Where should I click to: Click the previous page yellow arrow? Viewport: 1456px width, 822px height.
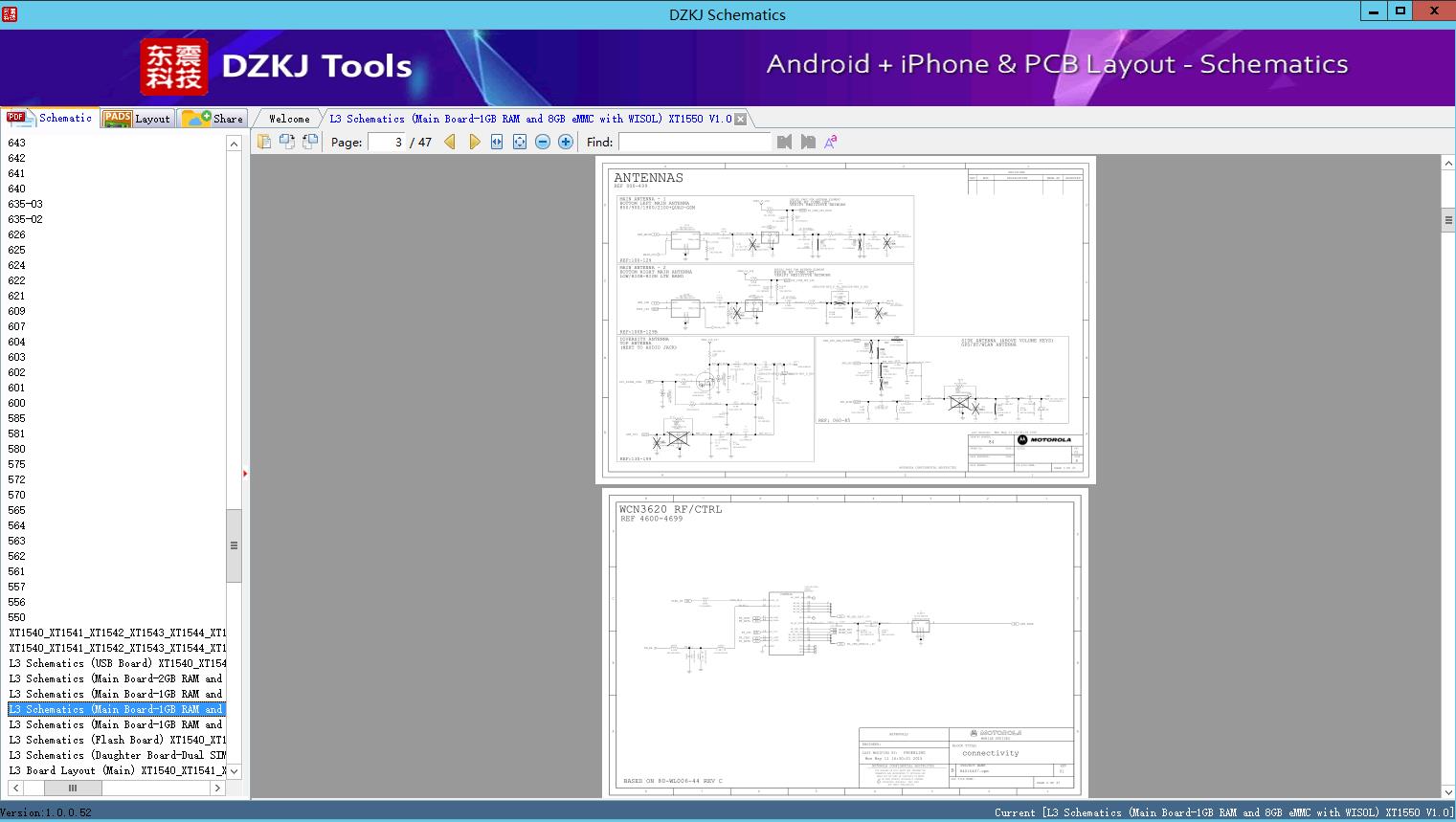450,142
